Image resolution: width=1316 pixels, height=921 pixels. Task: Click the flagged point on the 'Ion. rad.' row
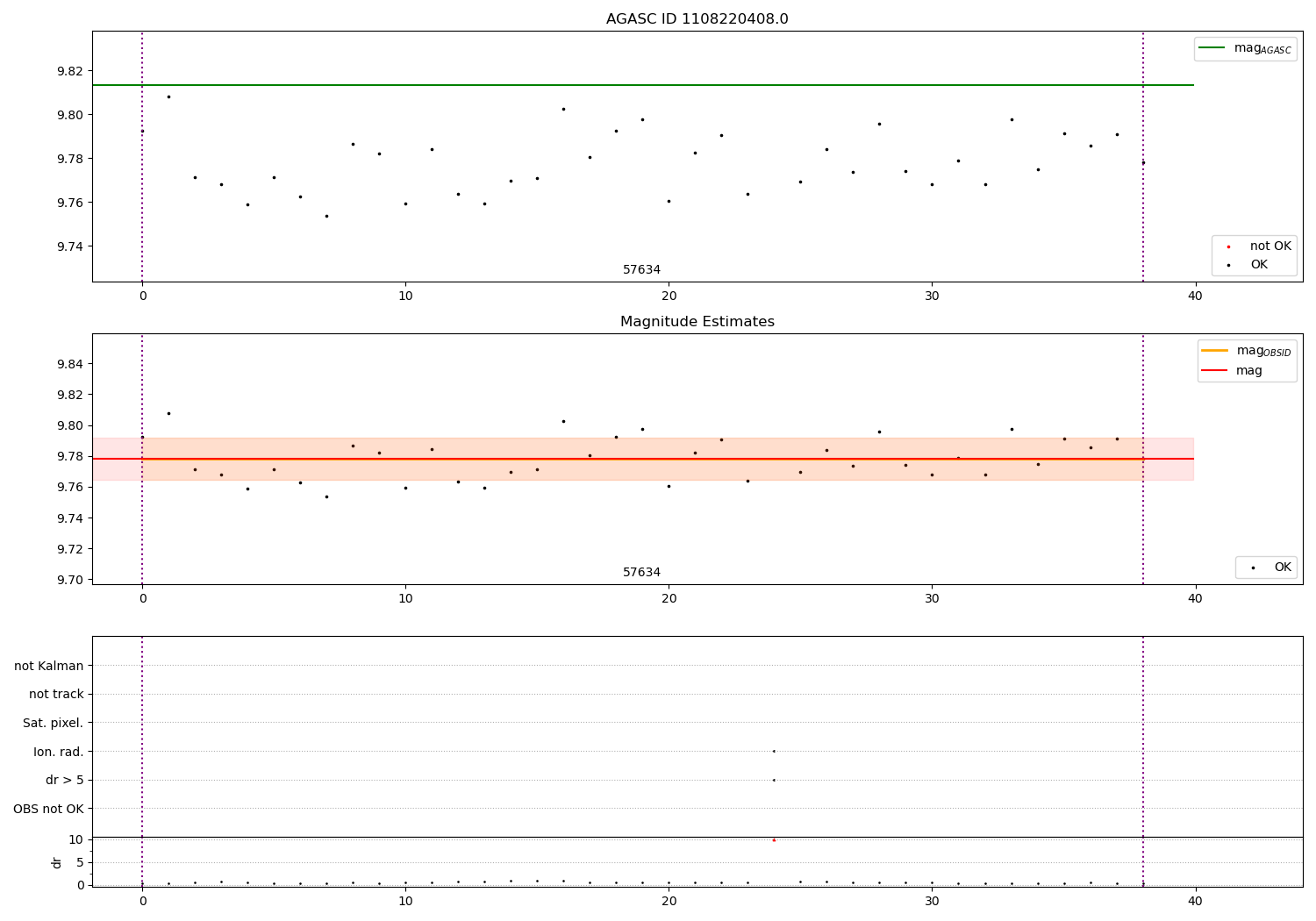(x=774, y=751)
